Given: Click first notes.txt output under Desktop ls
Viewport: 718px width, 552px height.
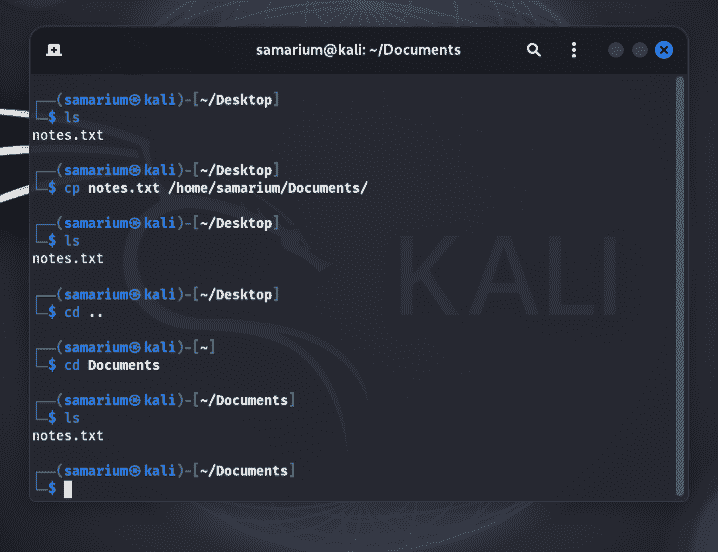Looking at the screenshot, I should tap(68, 136).
